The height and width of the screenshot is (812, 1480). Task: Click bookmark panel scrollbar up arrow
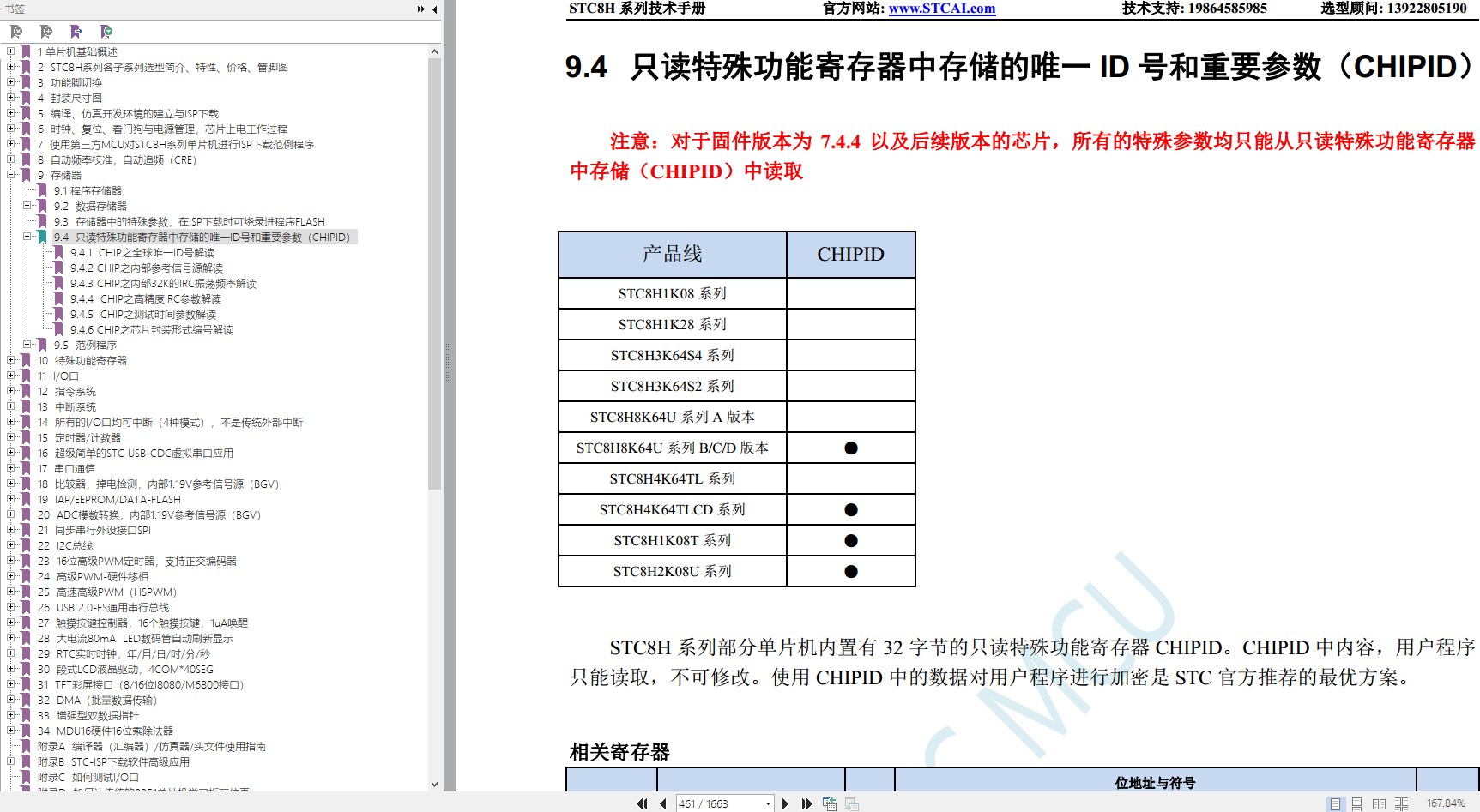point(434,51)
